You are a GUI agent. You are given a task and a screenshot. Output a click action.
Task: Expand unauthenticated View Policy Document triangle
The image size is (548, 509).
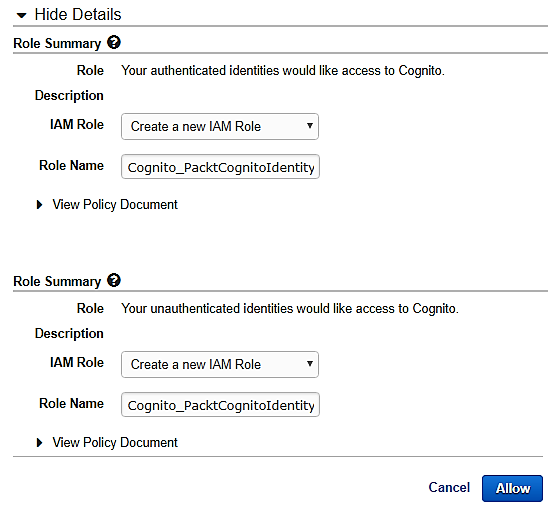(x=39, y=443)
